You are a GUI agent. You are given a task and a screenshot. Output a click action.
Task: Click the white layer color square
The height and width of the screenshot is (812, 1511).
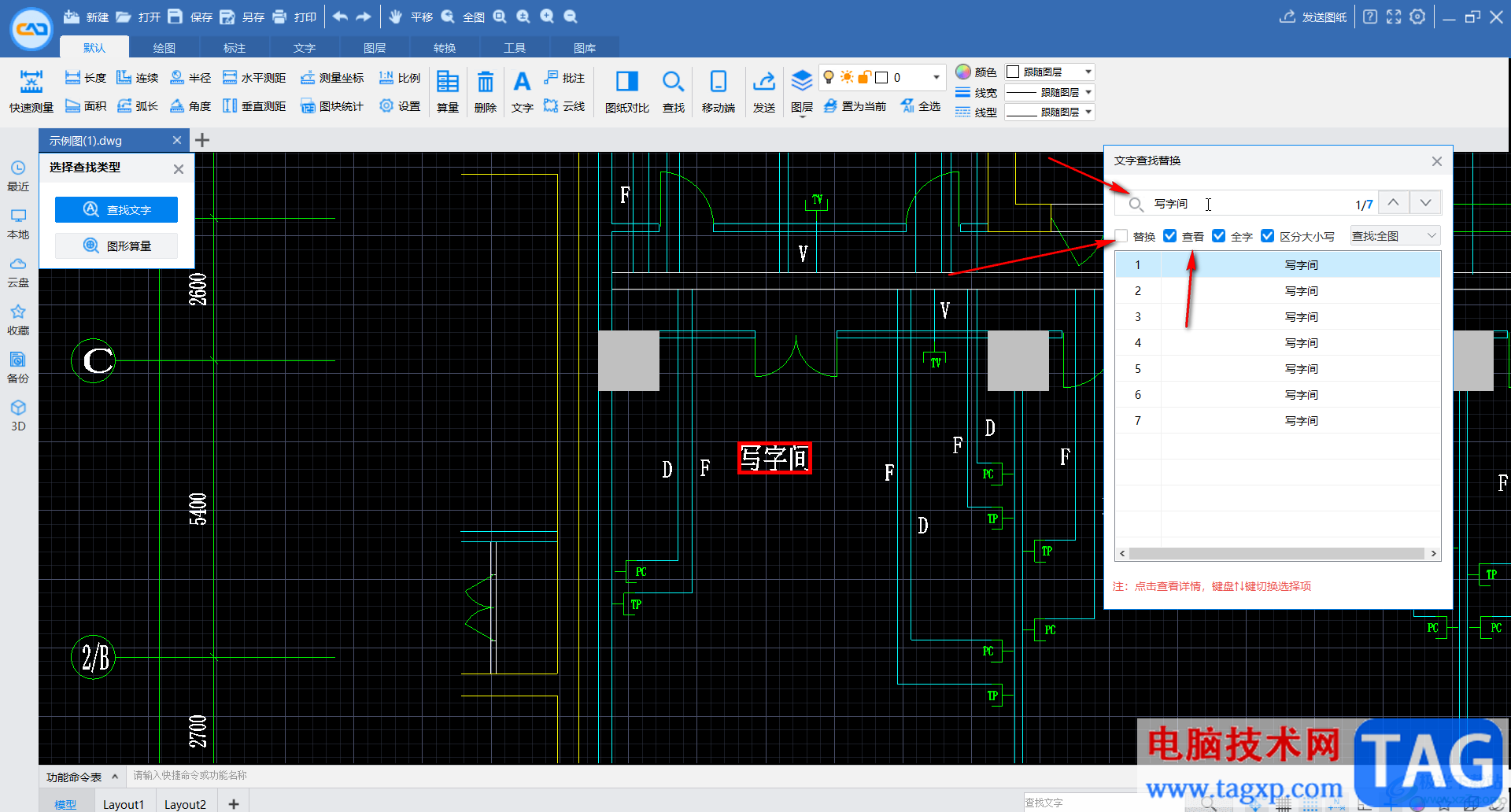[881, 77]
